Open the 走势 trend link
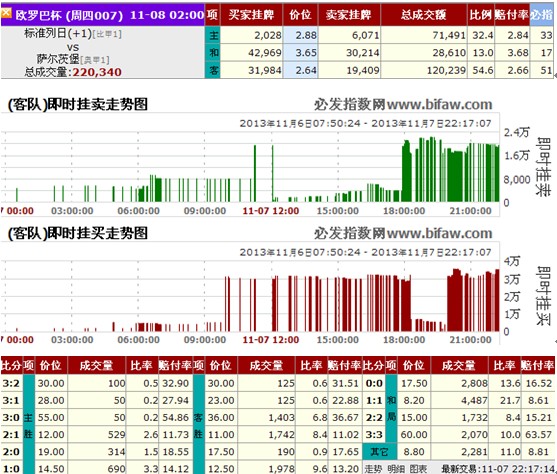This screenshot has height=474, width=557. point(373,469)
